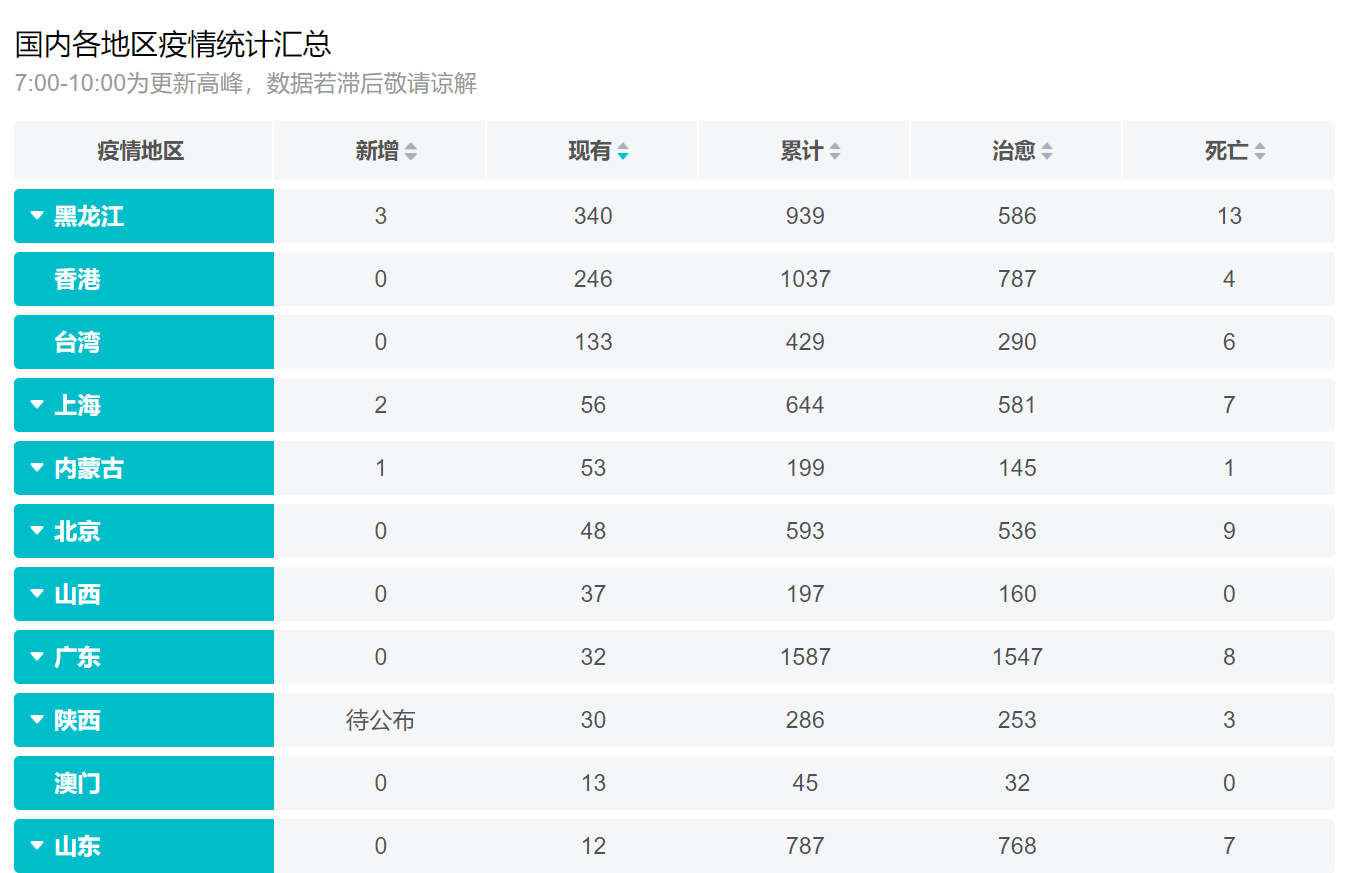
Task: Click the 疫情地区 column header
Action: [141, 151]
